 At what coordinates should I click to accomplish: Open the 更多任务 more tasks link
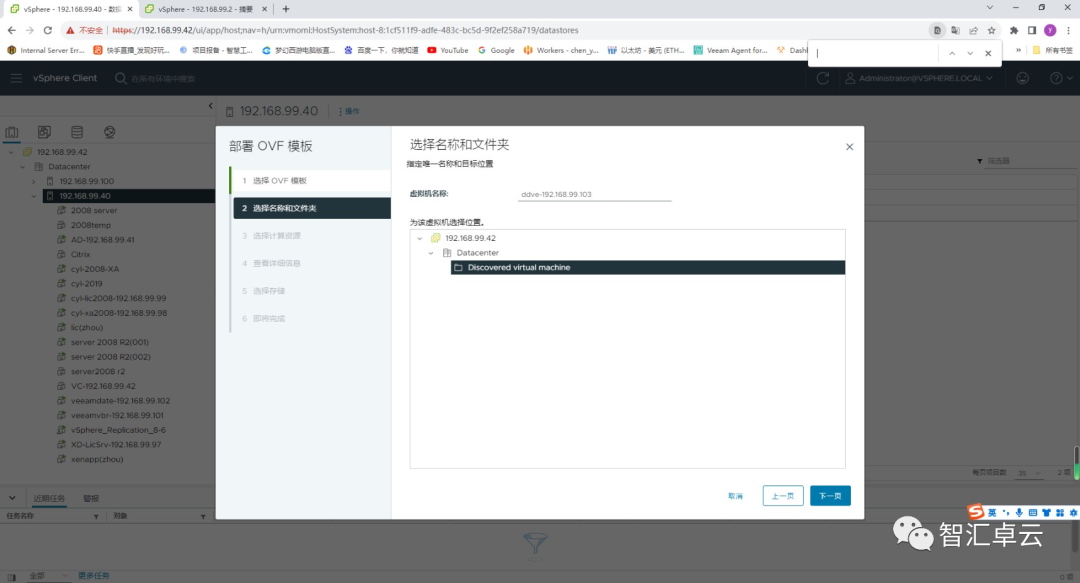(94, 576)
